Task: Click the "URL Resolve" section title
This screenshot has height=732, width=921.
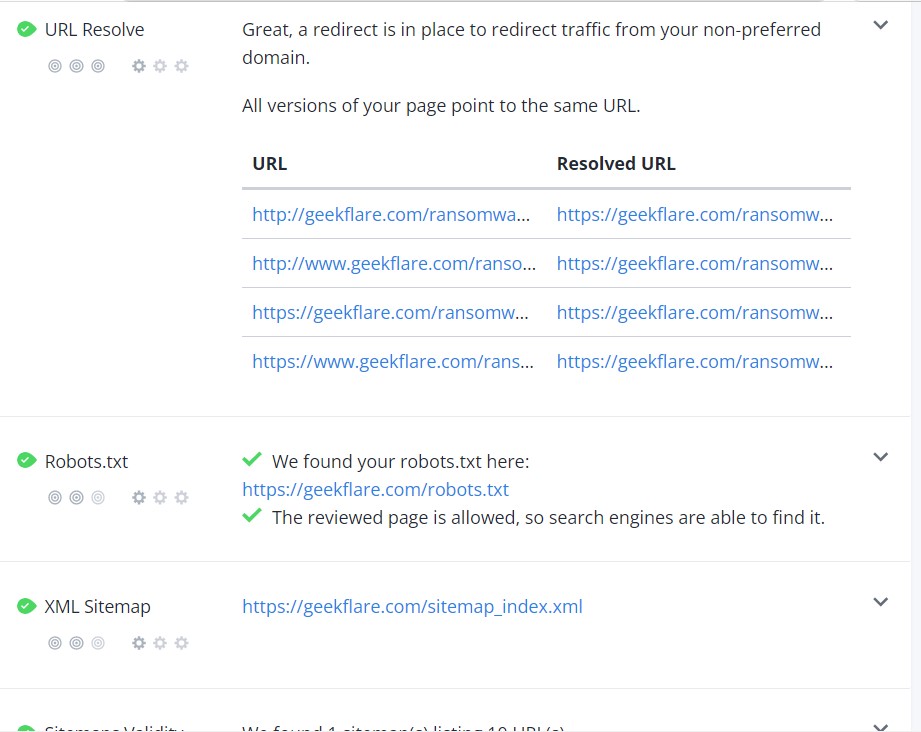Action: (x=94, y=30)
